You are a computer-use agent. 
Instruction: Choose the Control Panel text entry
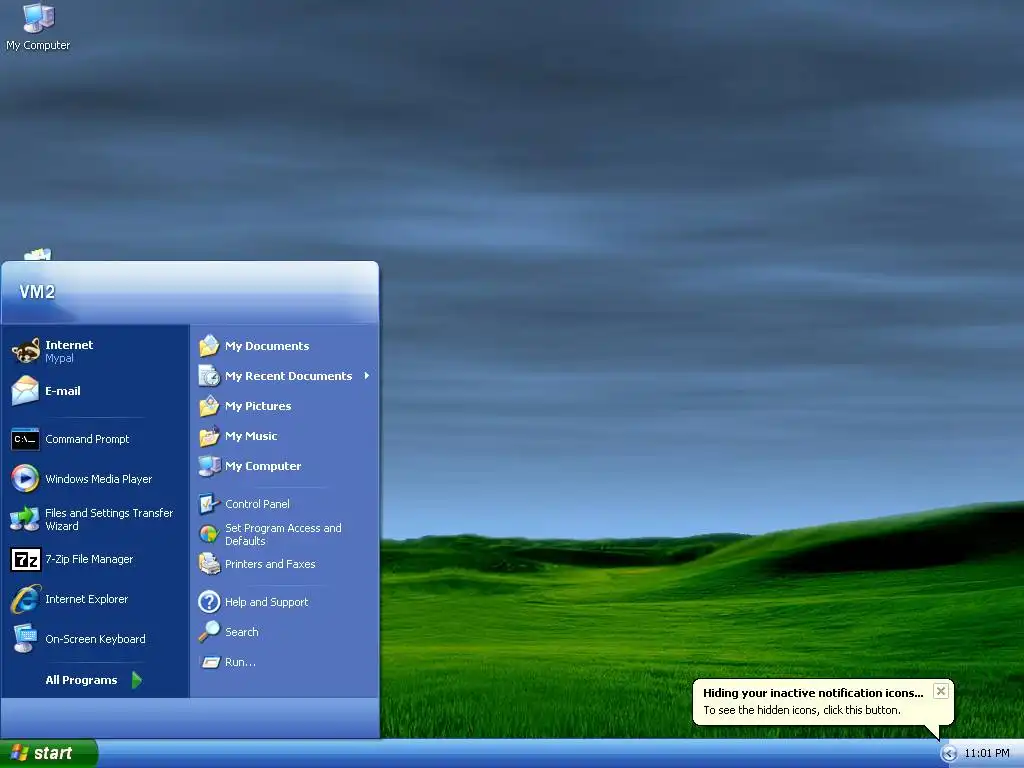click(257, 504)
